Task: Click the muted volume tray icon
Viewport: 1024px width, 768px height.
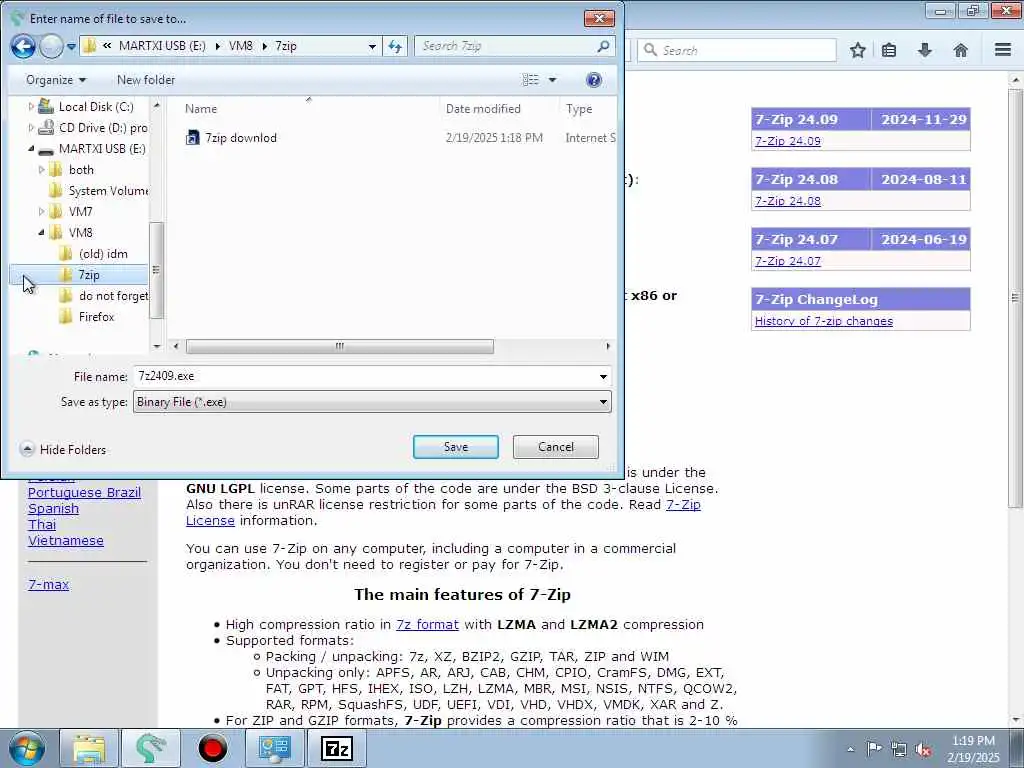Action: point(923,749)
